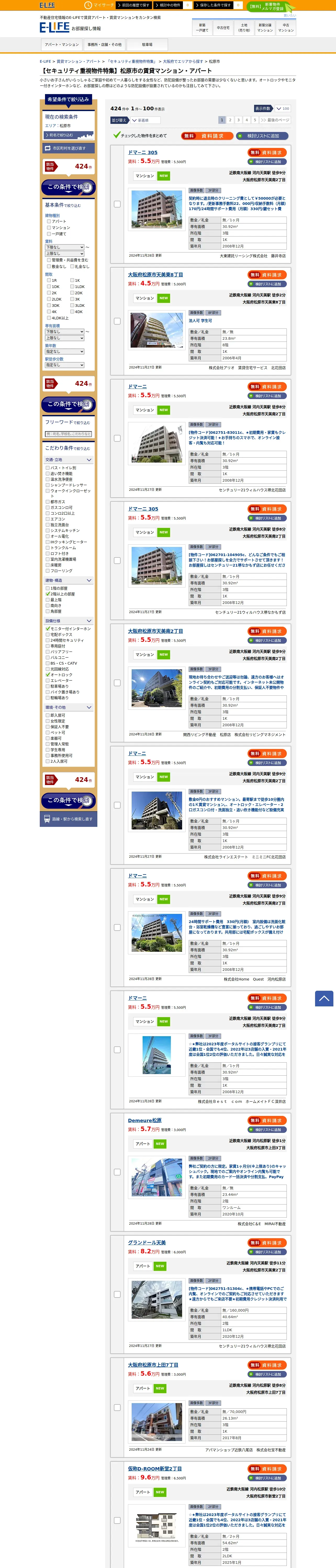Check the 1LDK floor plan box
The image size is (336, 1568).
(x=72, y=287)
